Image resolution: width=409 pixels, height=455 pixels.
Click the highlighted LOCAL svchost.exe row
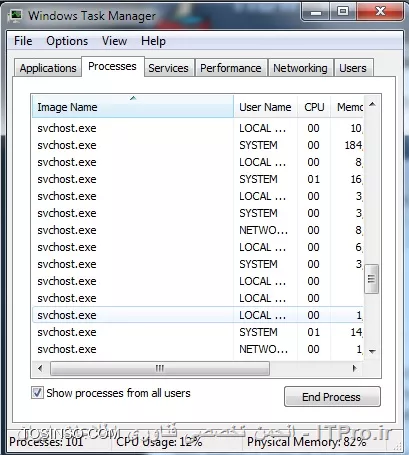click(197, 315)
